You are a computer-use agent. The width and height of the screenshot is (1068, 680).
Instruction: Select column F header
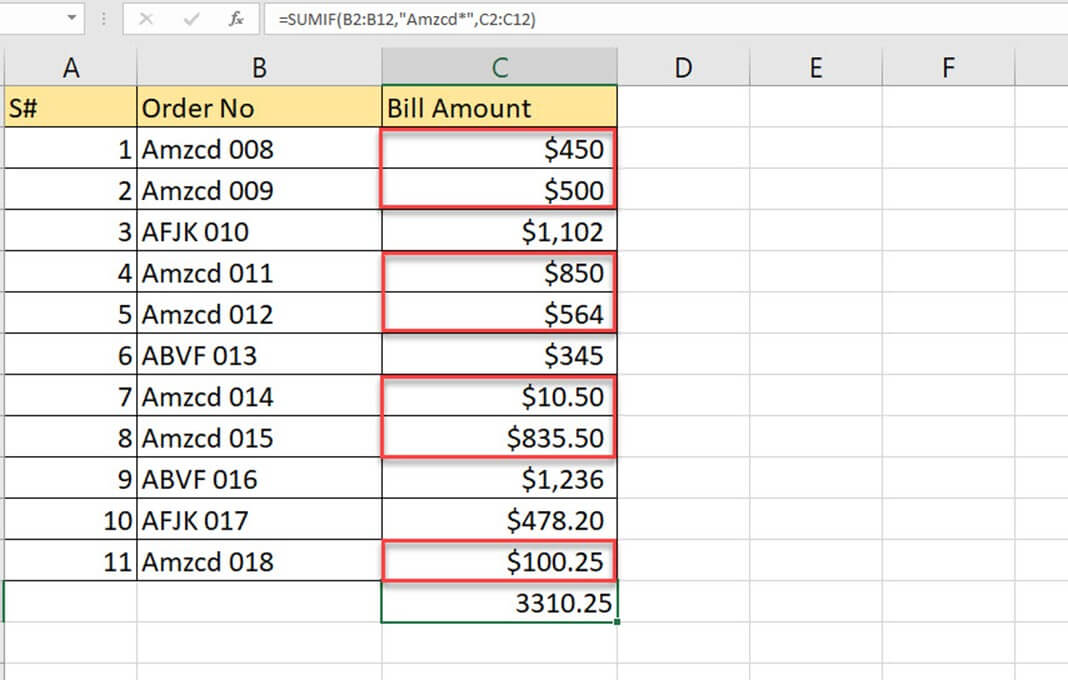point(948,67)
